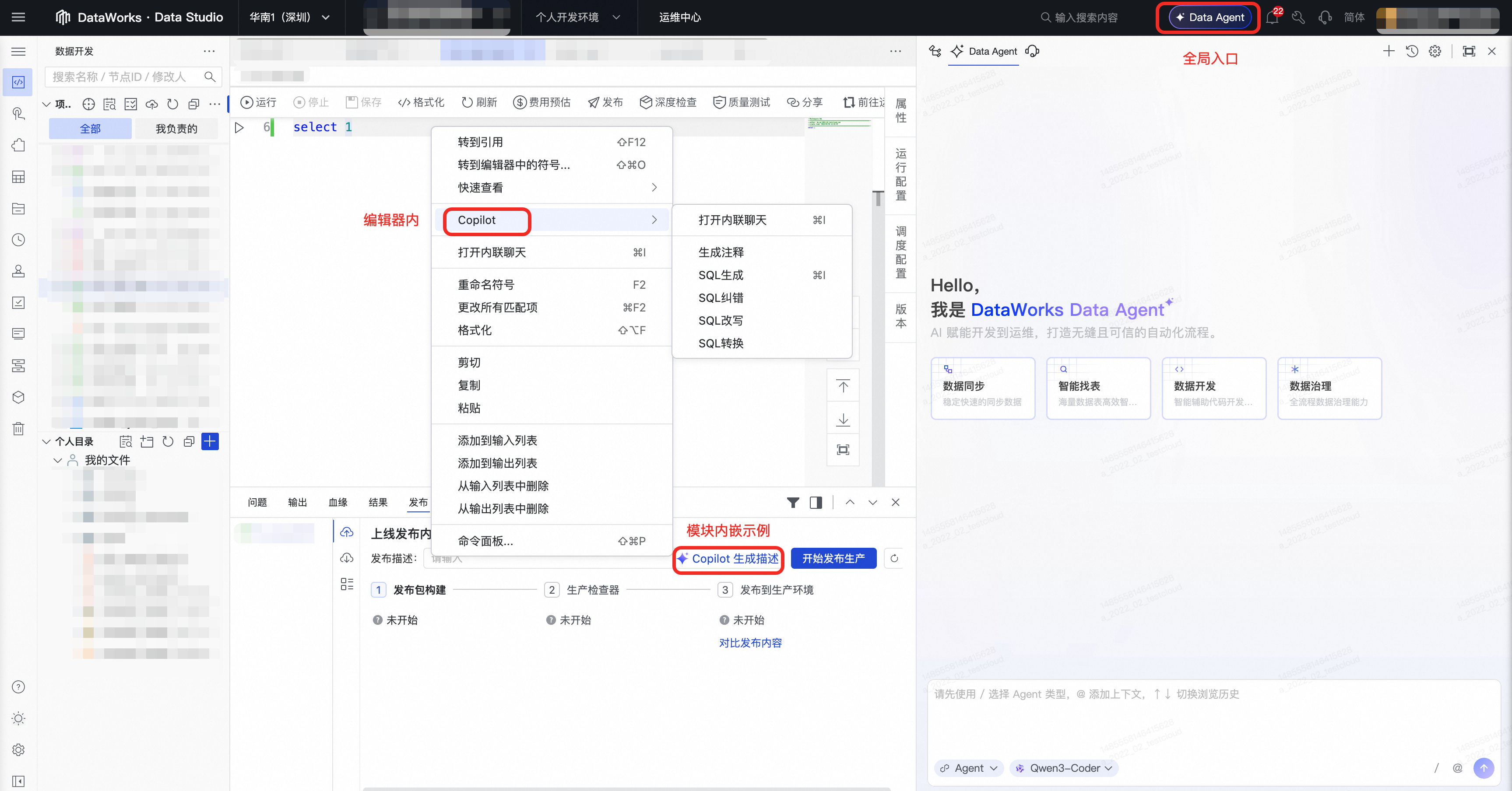Choose SQL纠错 from Copilot submenu

[x=721, y=297]
